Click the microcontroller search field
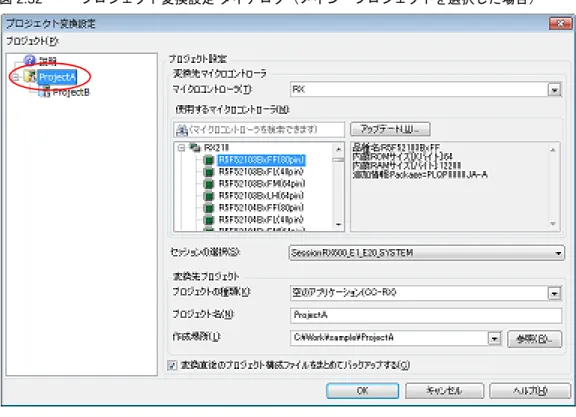Viewport: 576px width, 417px height. (x=259, y=129)
